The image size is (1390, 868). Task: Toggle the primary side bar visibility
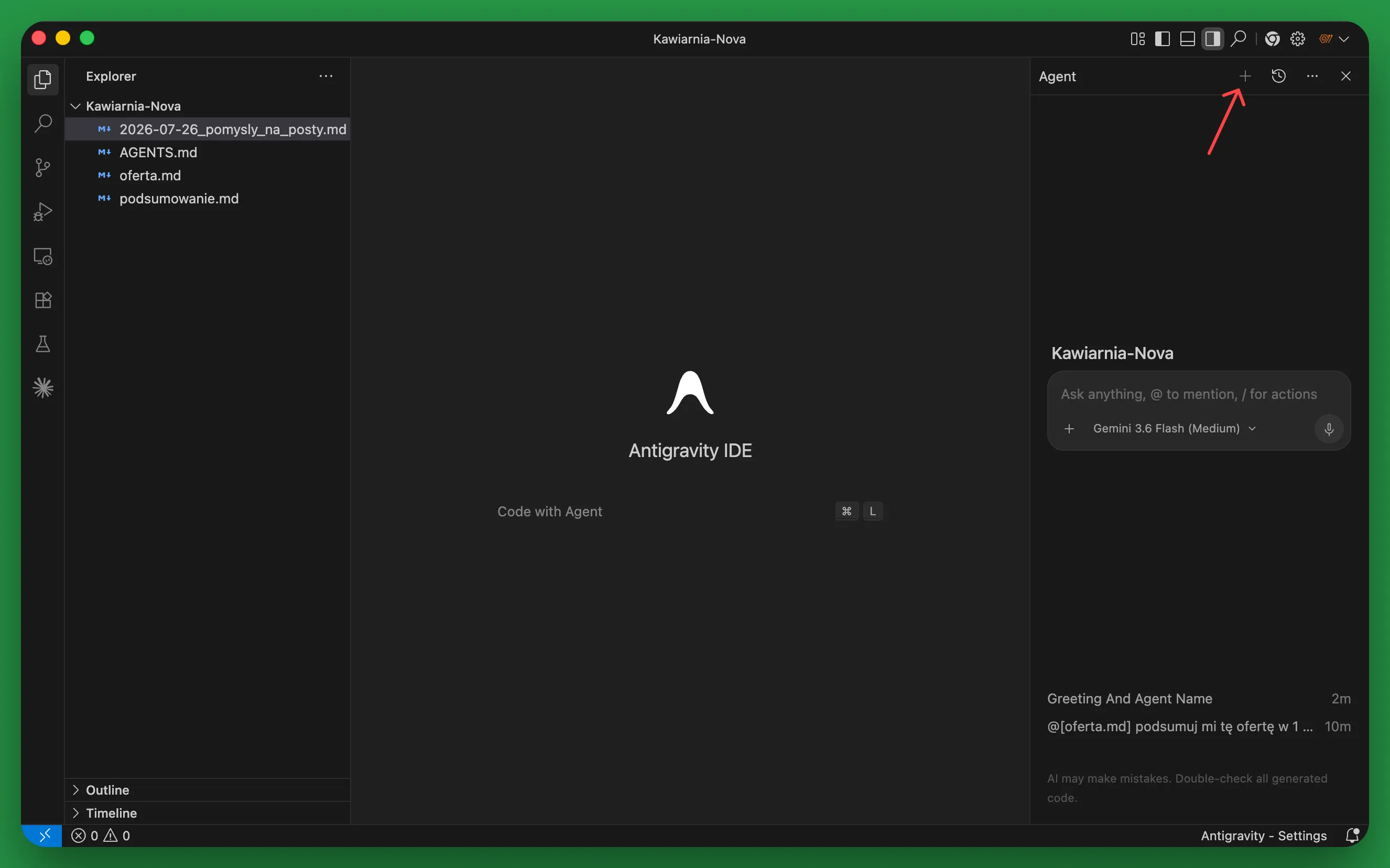[x=1162, y=39]
